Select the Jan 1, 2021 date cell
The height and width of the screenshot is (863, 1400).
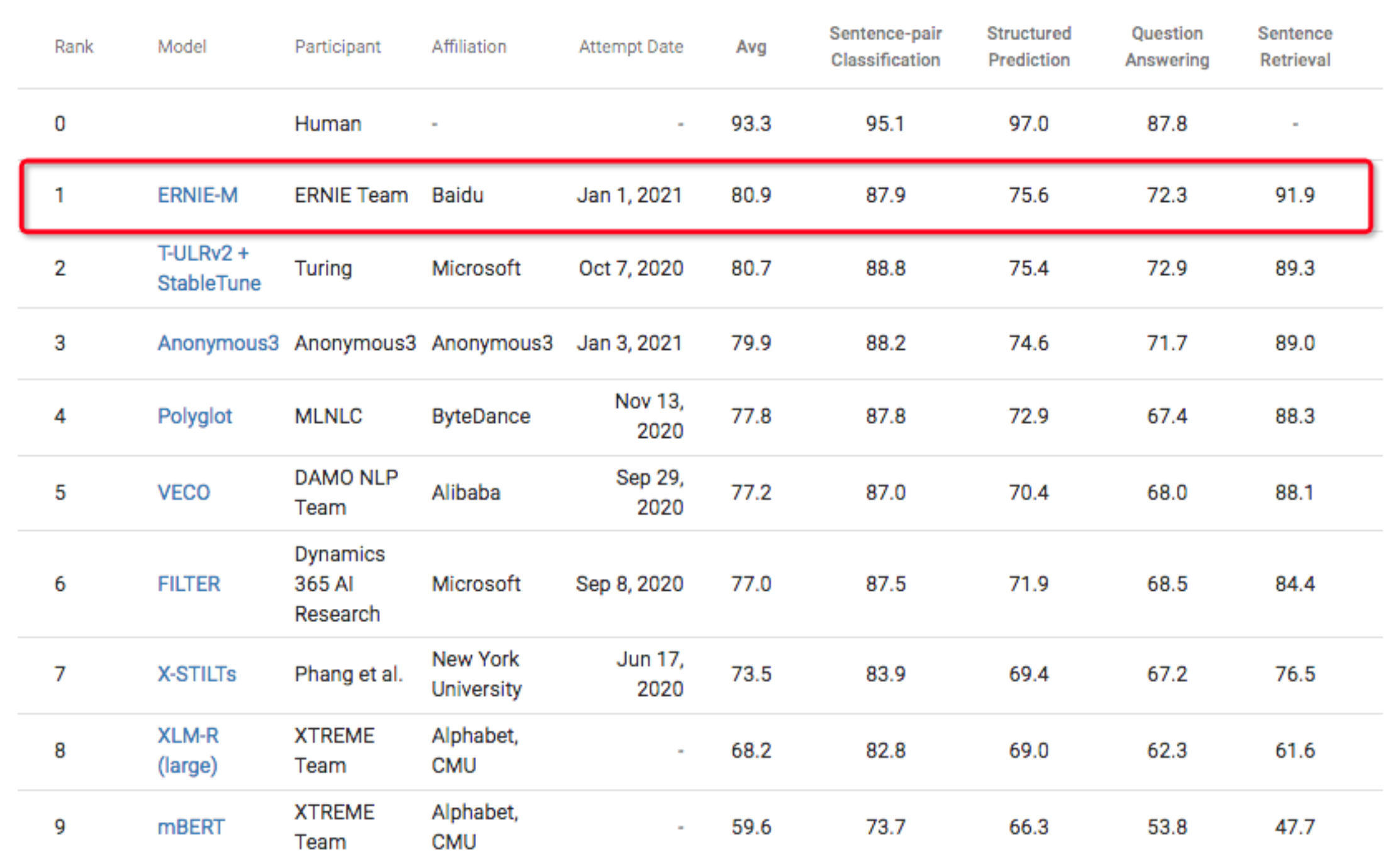[x=630, y=195]
